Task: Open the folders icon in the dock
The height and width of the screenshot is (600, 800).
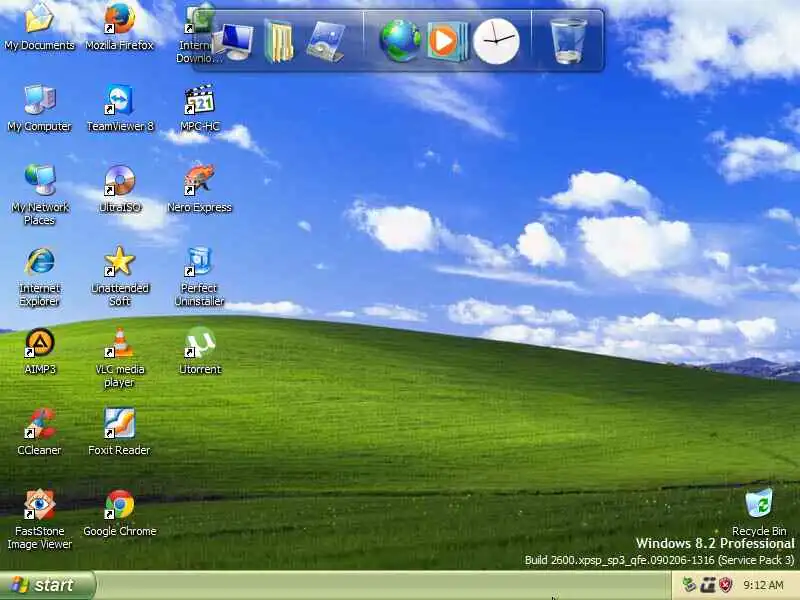Action: [x=279, y=42]
